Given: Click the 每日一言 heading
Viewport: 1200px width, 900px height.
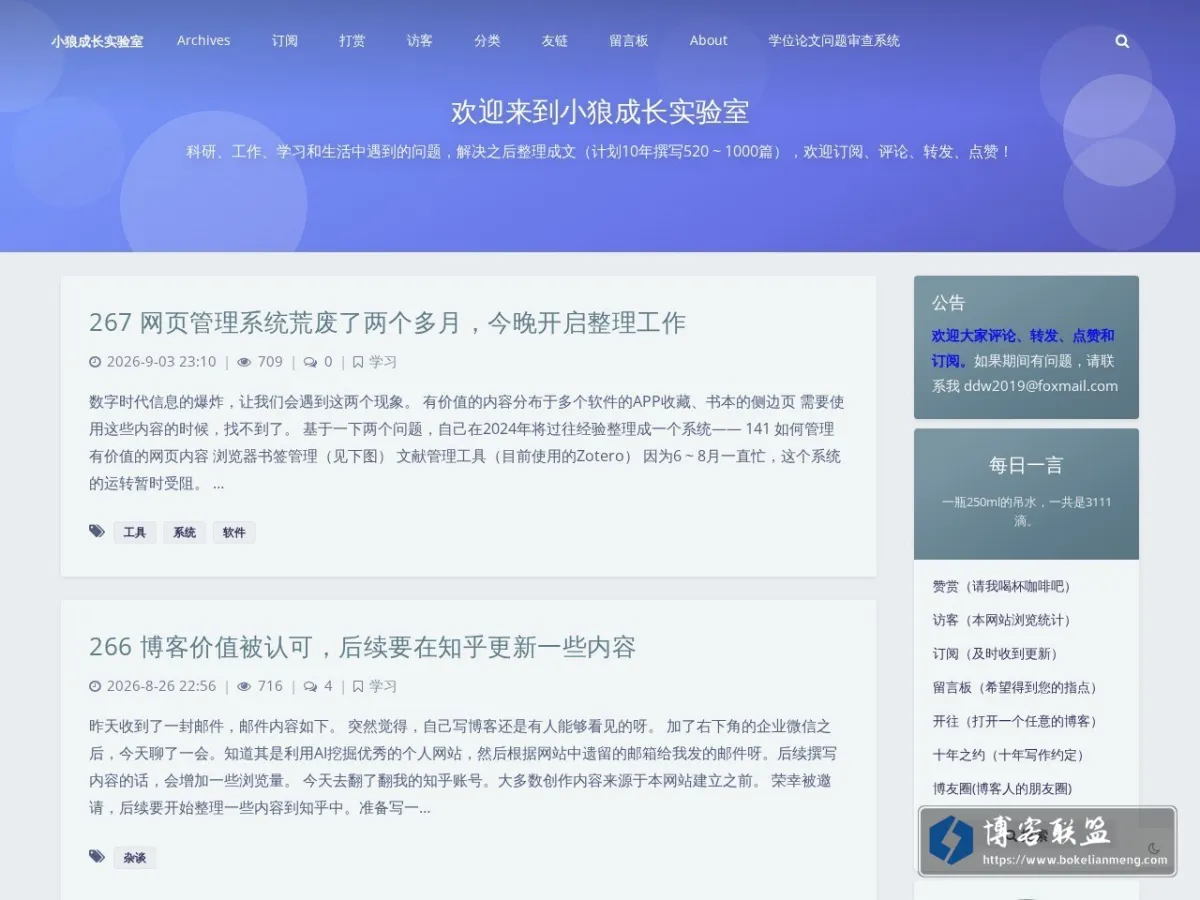Looking at the screenshot, I should pos(1026,465).
